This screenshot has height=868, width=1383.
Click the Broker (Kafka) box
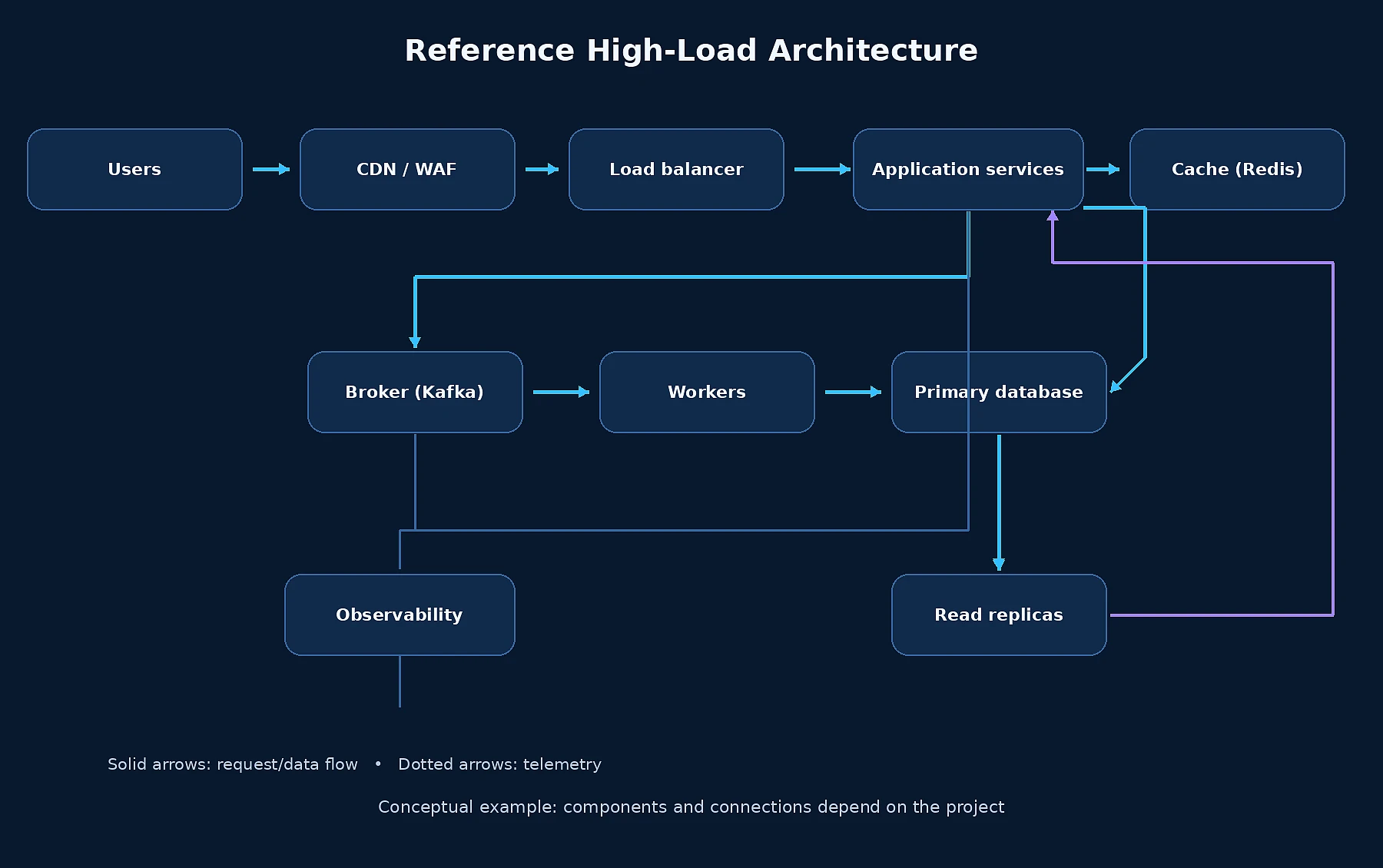(x=415, y=392)
